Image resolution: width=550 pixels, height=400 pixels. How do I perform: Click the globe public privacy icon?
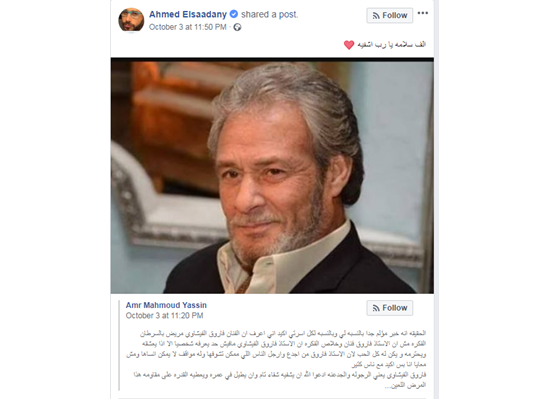237,27
